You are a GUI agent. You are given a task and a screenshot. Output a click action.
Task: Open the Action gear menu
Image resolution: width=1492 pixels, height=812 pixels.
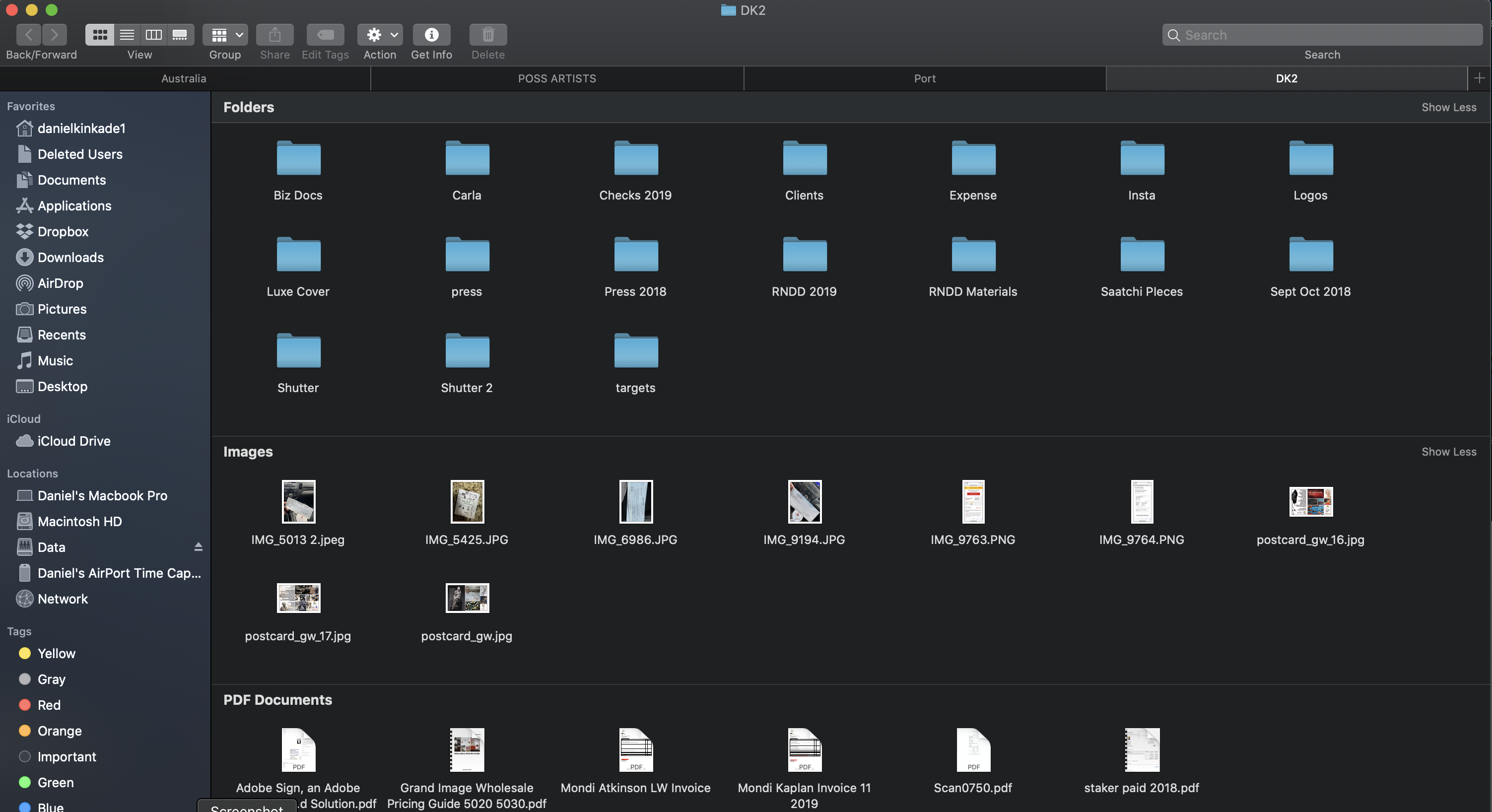pos(379,35)
